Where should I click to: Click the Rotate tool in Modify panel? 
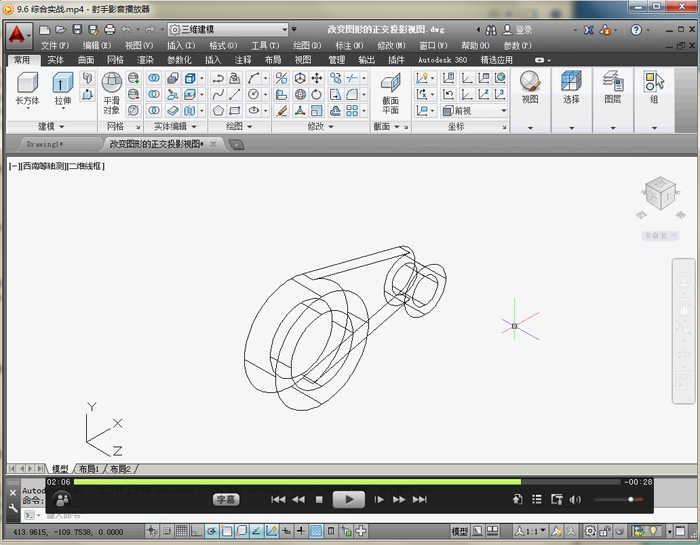317,94
